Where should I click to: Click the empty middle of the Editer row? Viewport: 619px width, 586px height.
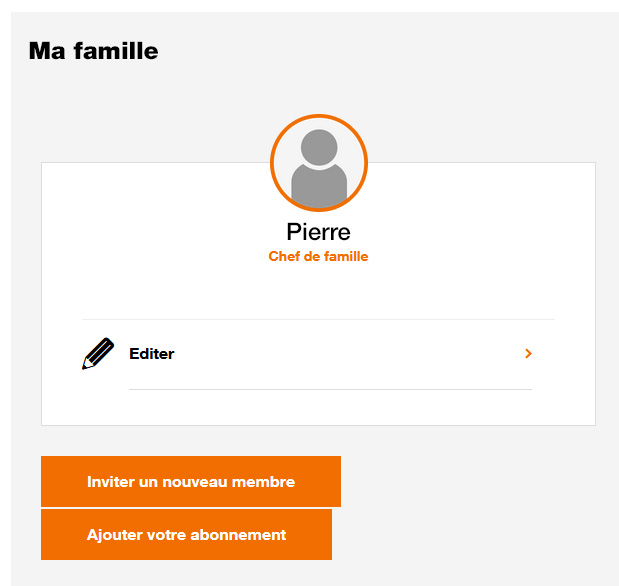340,354
